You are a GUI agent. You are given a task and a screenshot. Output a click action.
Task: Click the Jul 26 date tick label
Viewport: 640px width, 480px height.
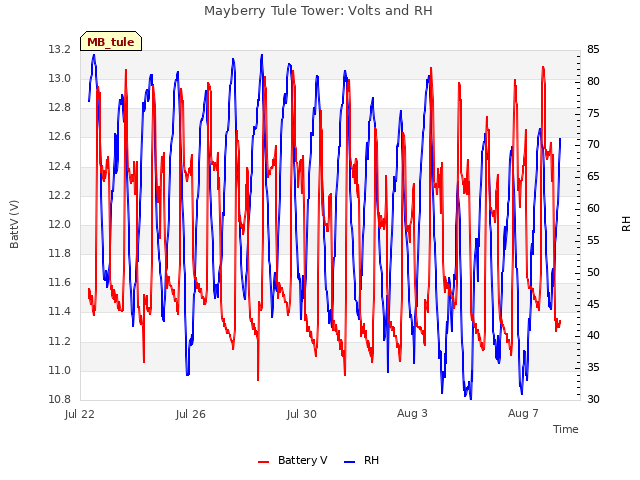point(191,414)
